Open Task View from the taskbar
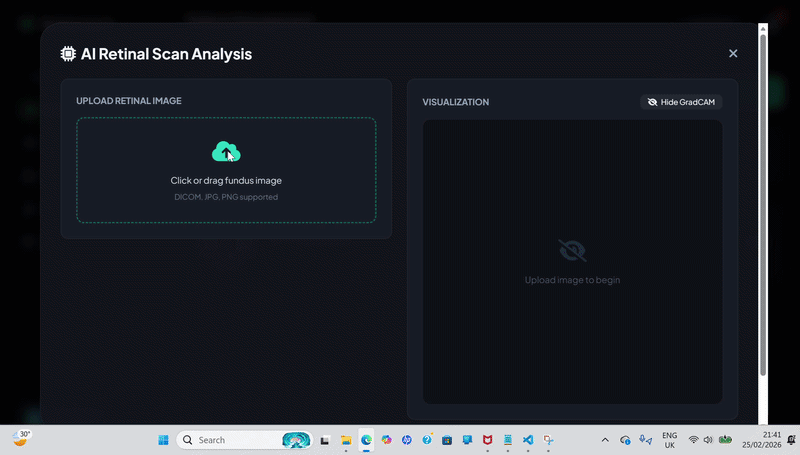 tap(325, 440)
